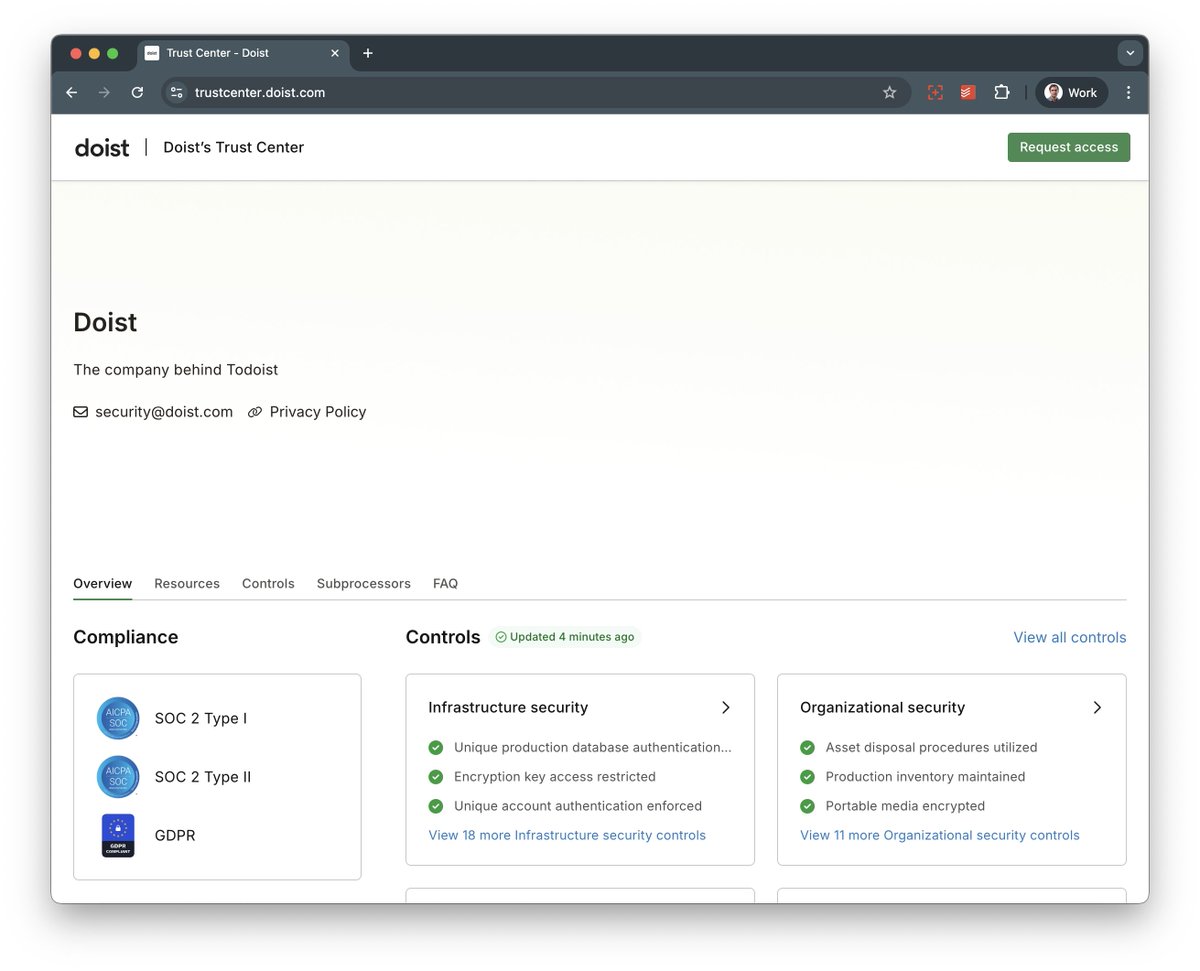
Task: Open the Chrome three-dot menu
Action: 1129,92
